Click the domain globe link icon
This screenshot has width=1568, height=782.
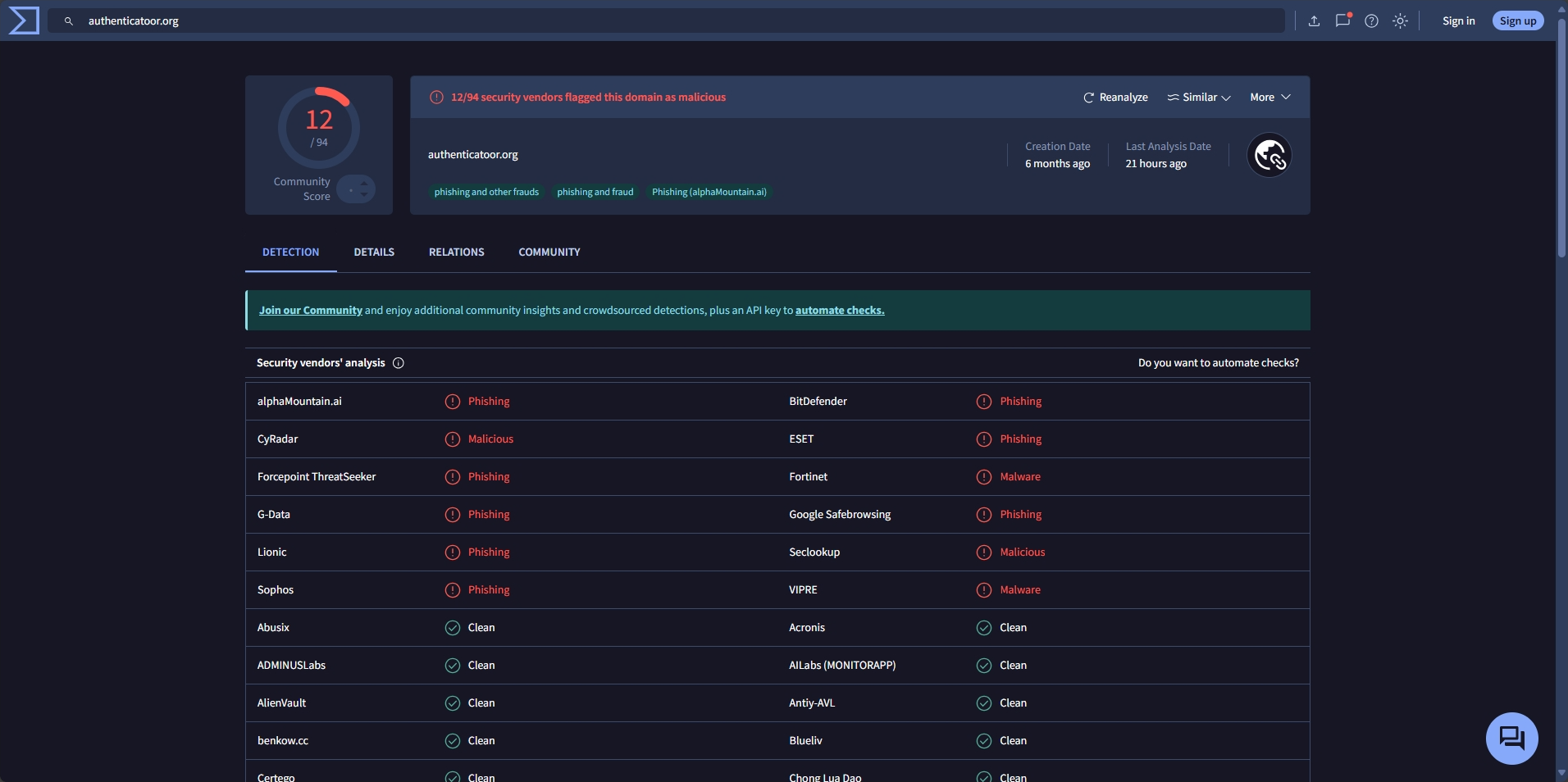(x=1269, y=155)
